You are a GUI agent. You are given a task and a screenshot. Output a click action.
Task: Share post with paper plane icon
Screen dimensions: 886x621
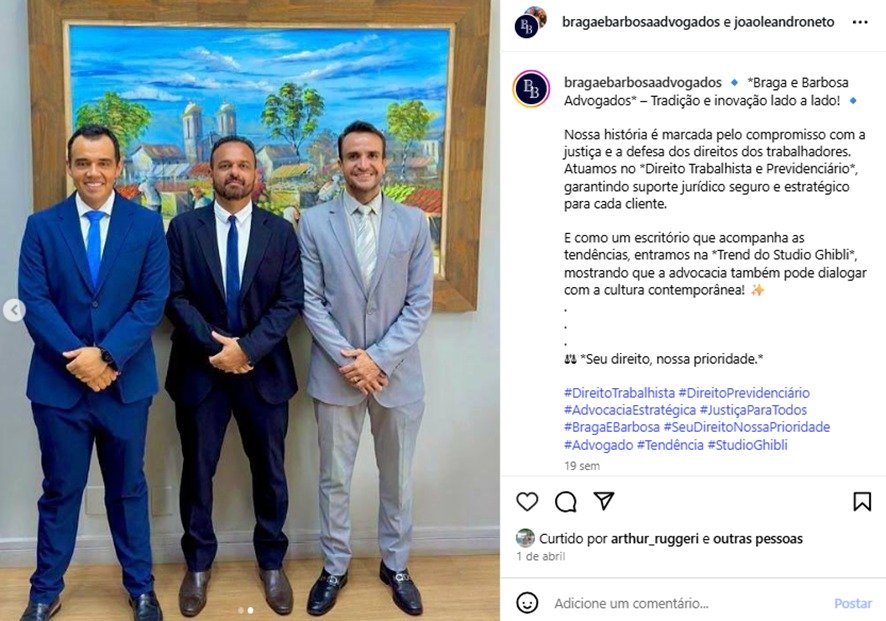coord(603,501)
